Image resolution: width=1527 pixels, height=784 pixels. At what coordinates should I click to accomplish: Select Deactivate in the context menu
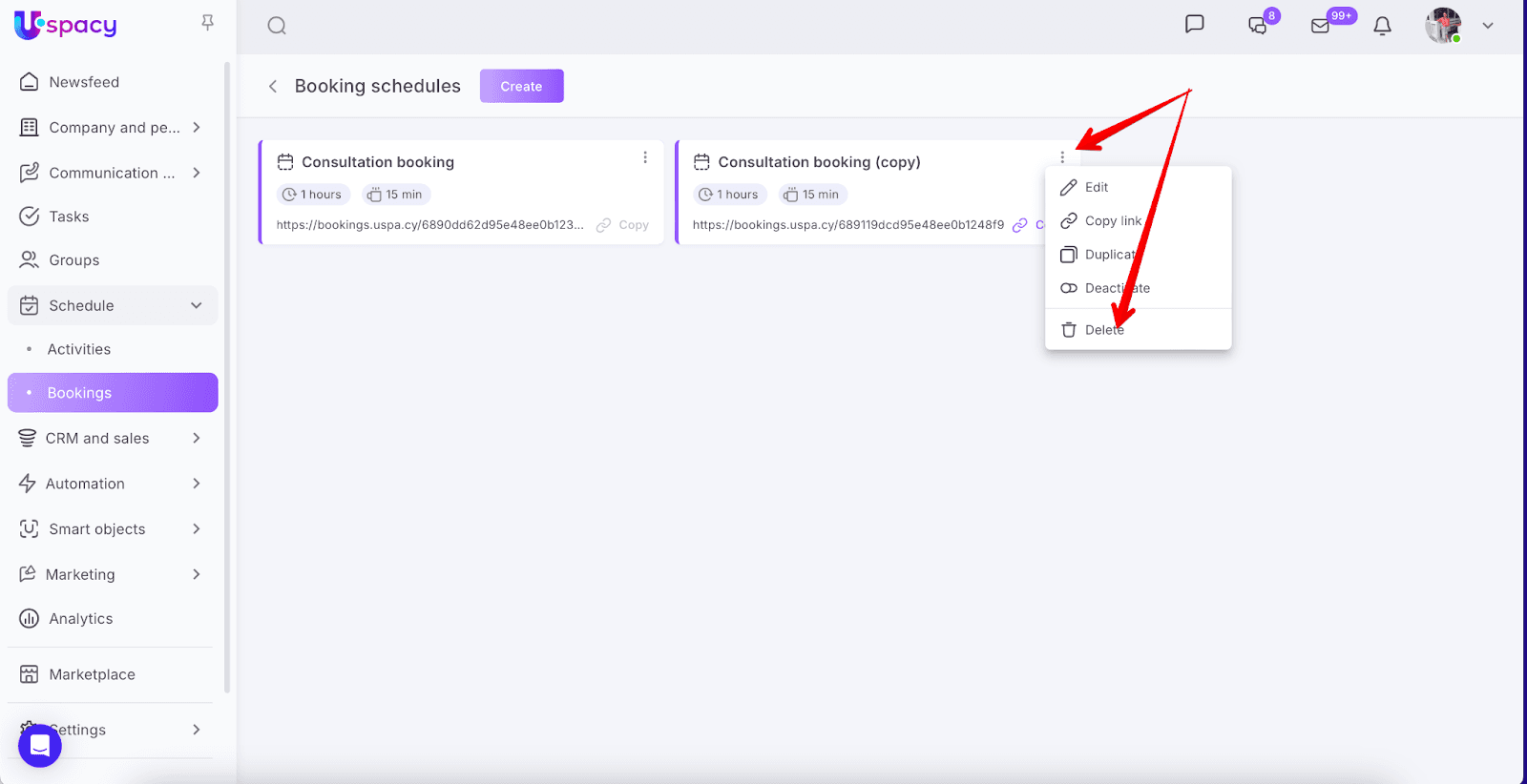1117,288
